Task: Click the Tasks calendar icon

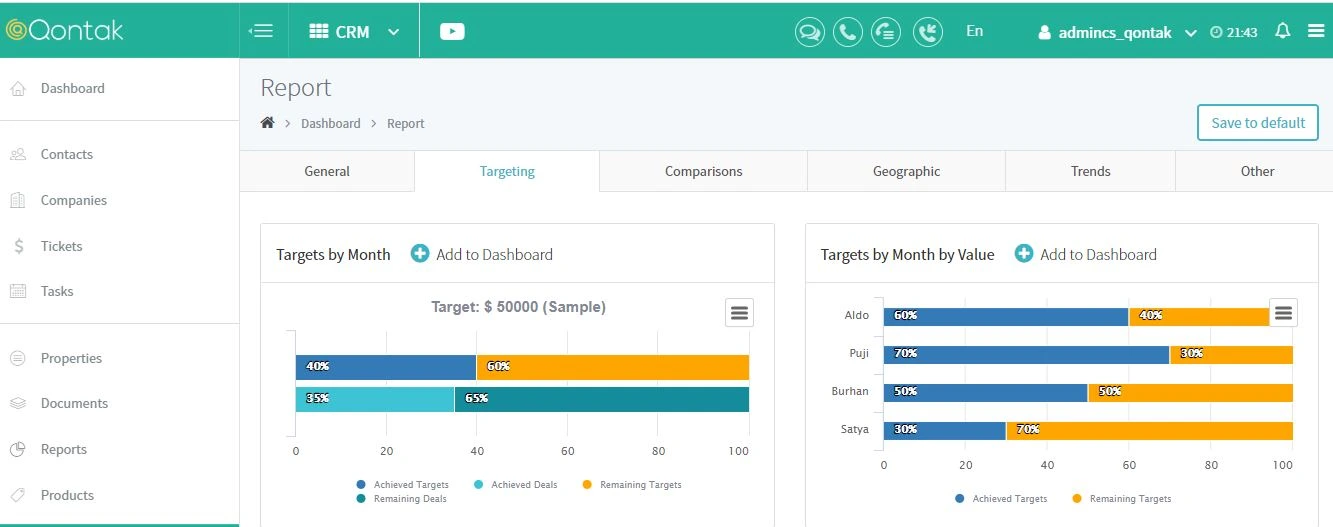Action: pyautogui.click(x=17, y=291)
